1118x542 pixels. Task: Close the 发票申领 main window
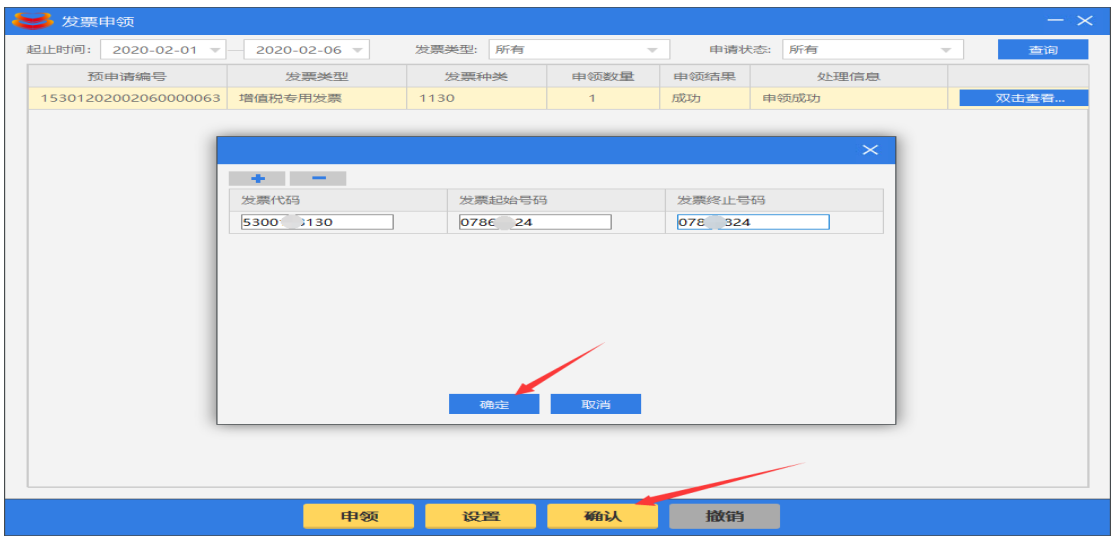point(1085,21)
